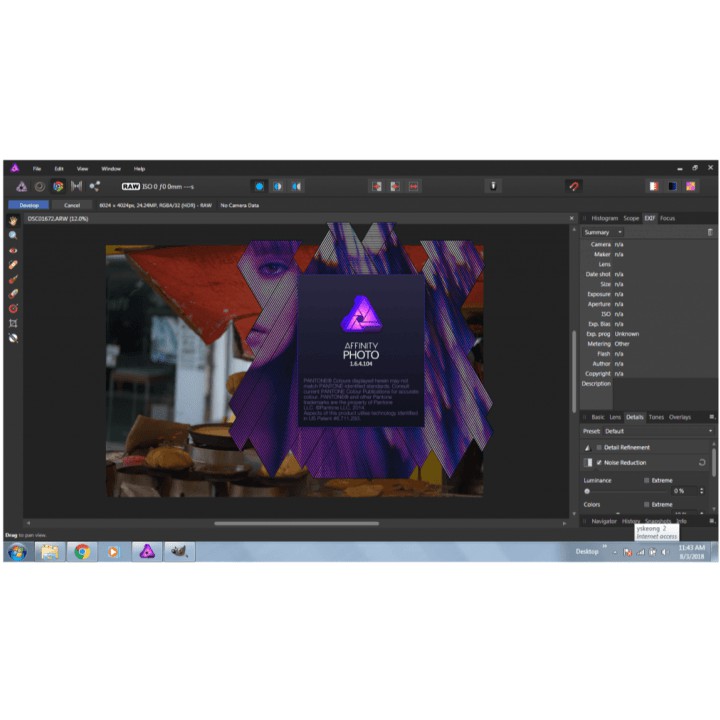Click the Develop button
The height and width of the screenshot is (720, 720).
tap(29, 205)
